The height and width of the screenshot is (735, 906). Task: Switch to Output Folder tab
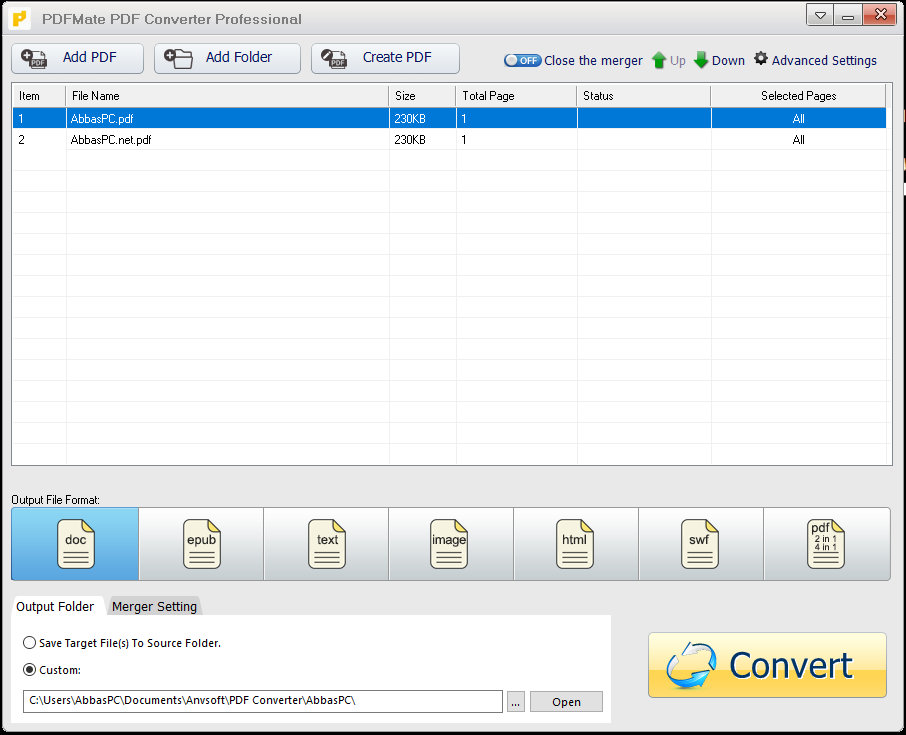[55, 606]
